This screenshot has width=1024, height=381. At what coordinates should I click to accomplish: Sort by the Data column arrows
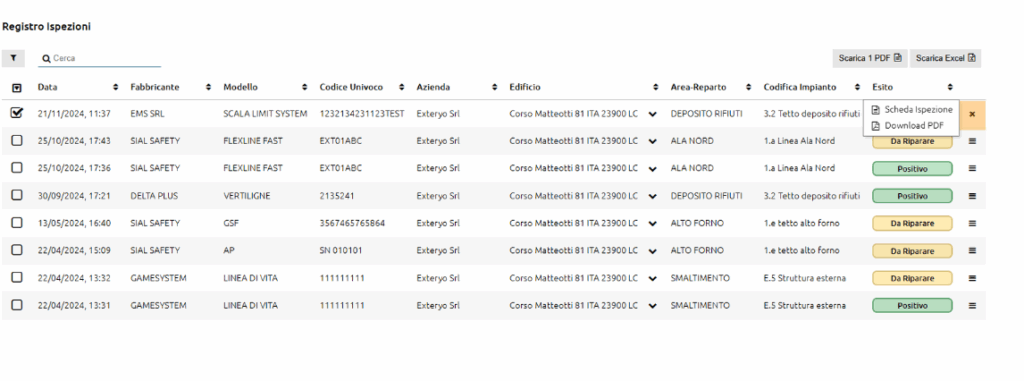(x=116, y=87)
